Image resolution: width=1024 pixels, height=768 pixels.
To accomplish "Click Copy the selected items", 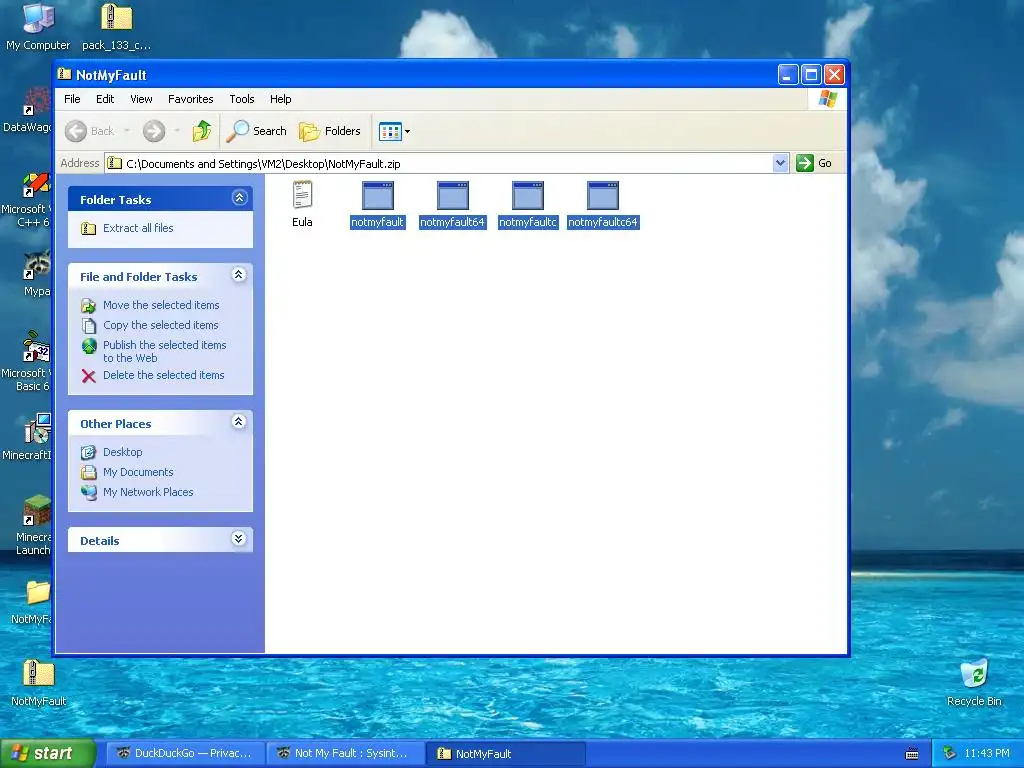I will [161, 325].
